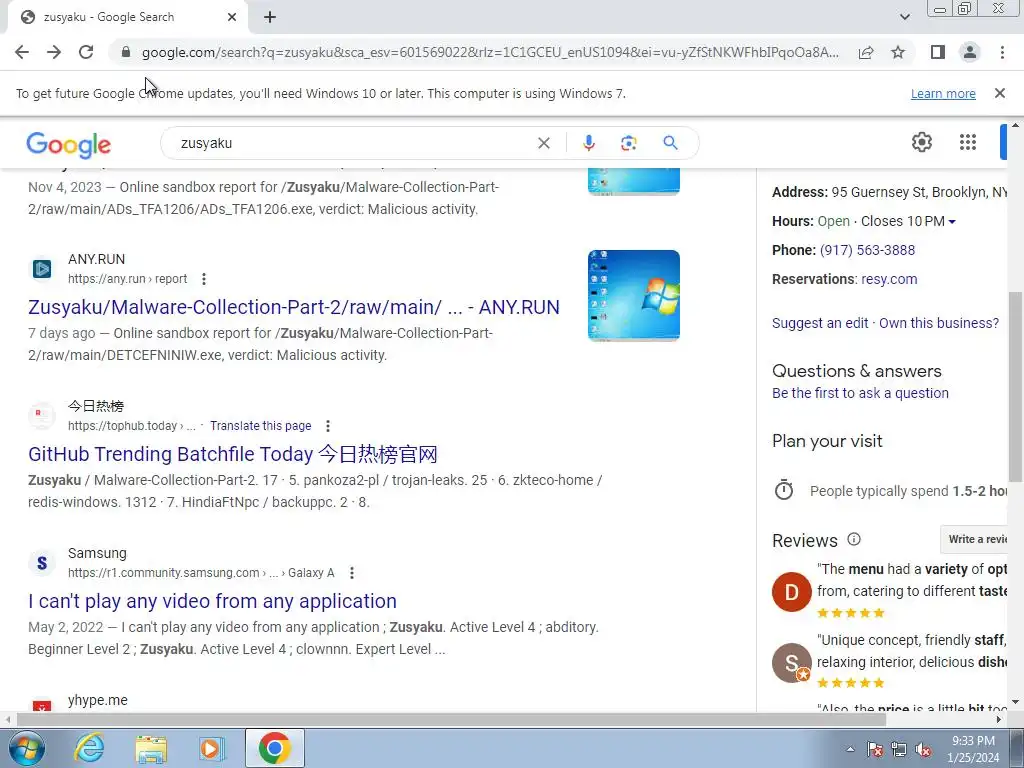Open the Reviews info icon
Screen dimensions: 1024x768
tap(854, 539)
